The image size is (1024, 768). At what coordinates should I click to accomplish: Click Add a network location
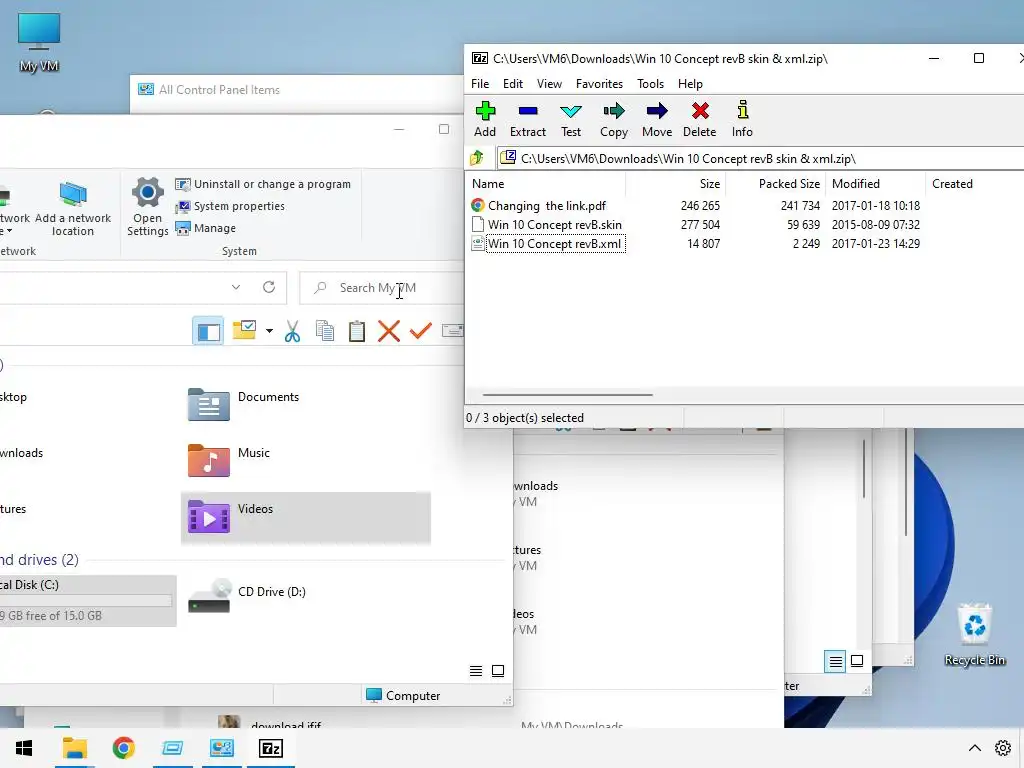pyautogui.click(x=72, y=208)
